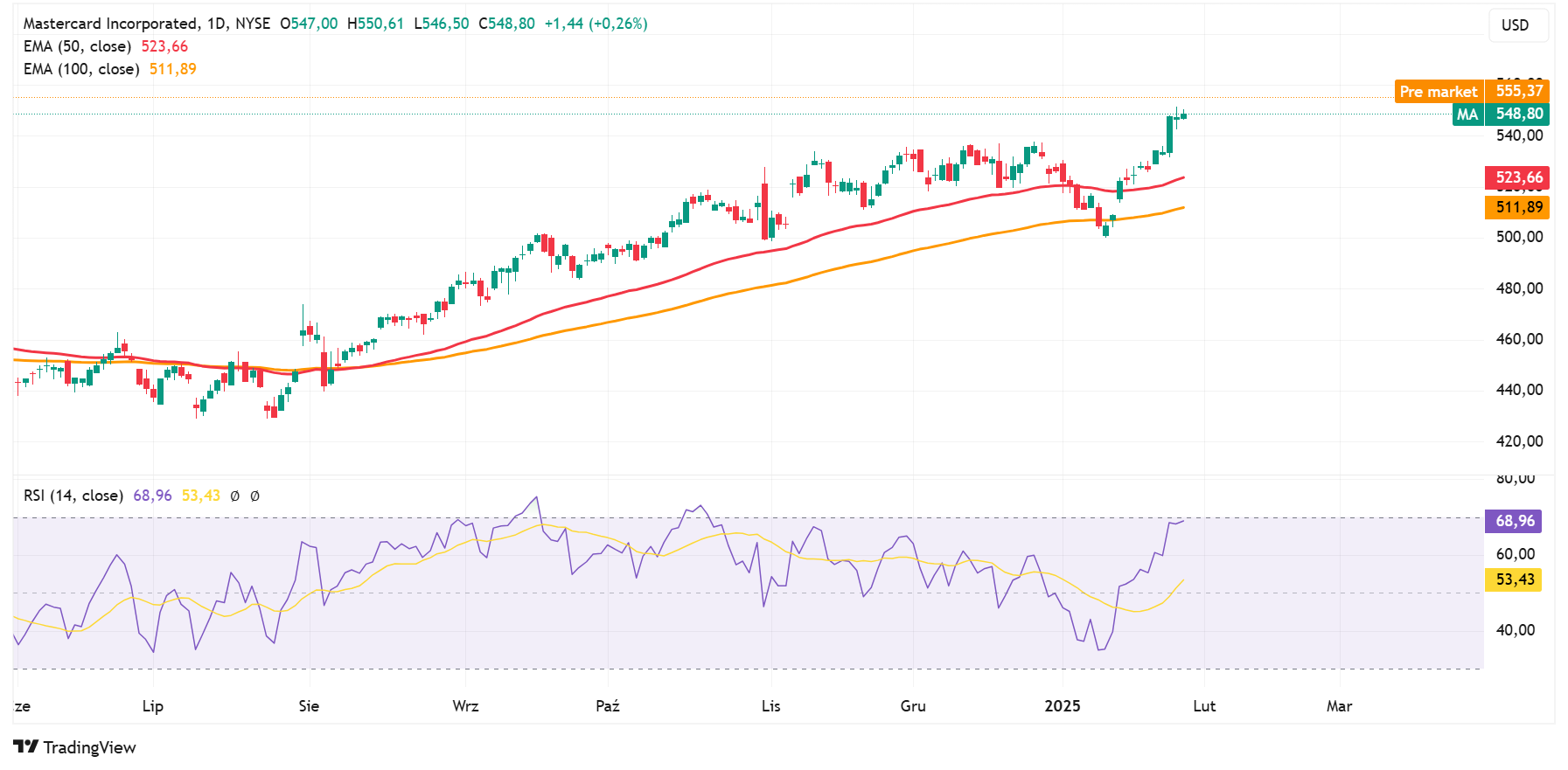The image size is (1568, 770).
Task: Click the 420,00 price axis label
Action: tap(1520, 441)
